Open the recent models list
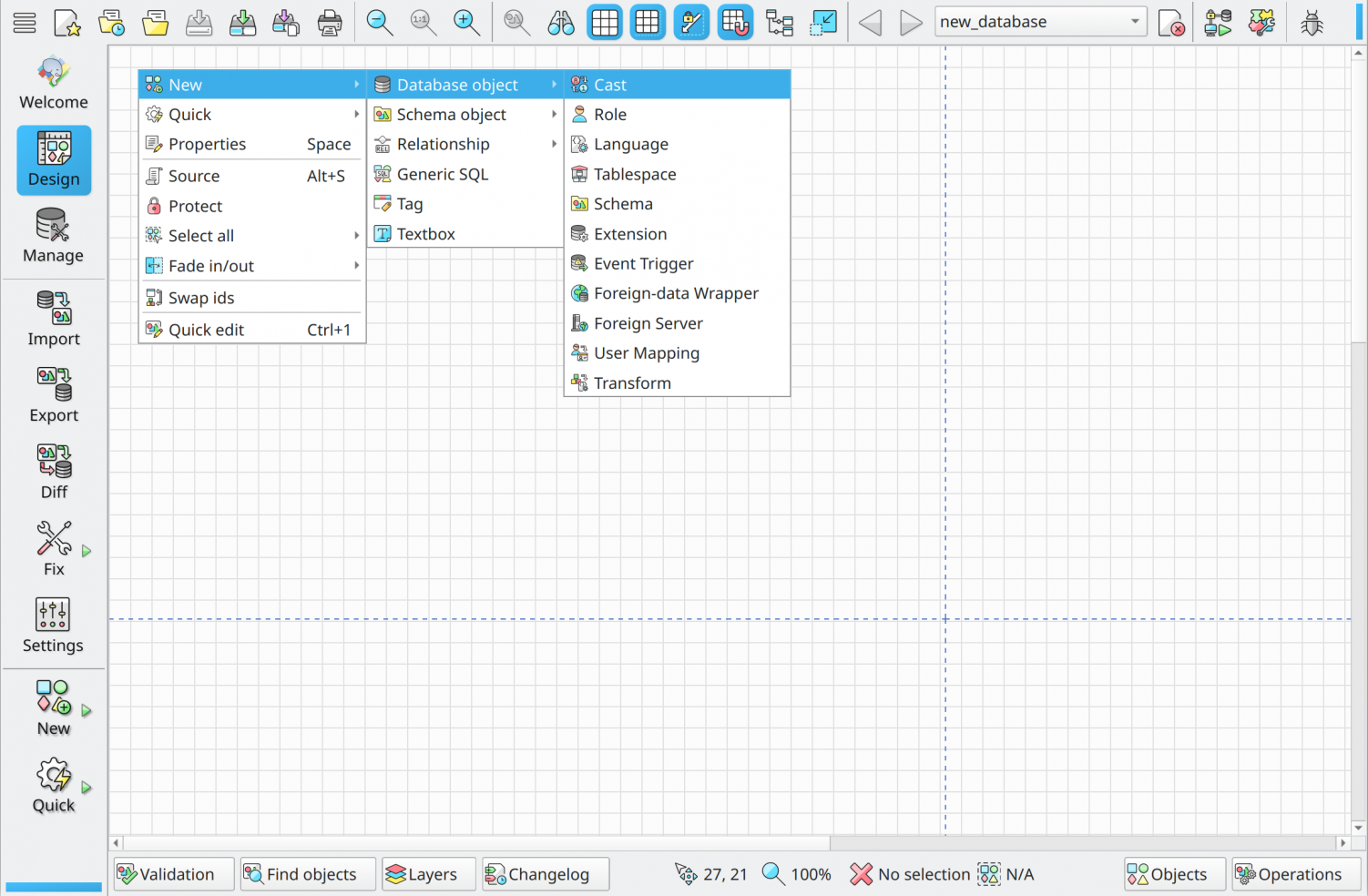Viewport: 1368px width, 896px height. click(111, 22)
